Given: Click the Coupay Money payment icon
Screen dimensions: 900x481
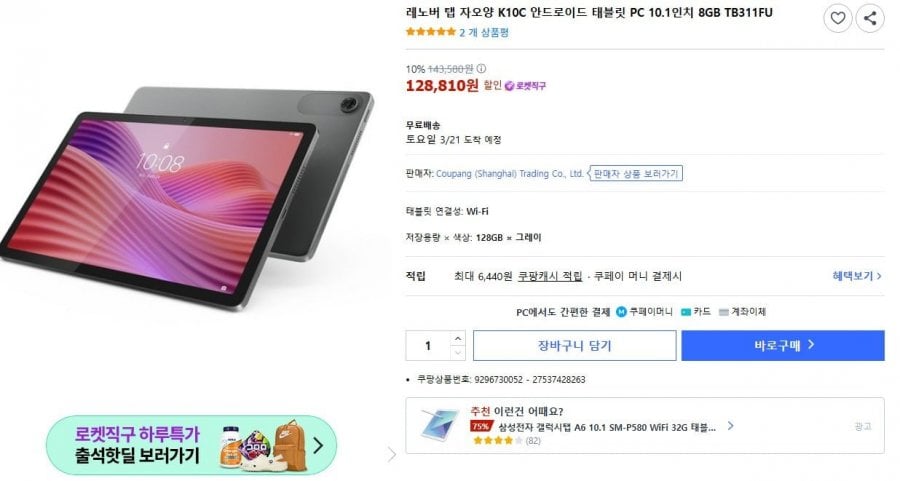Looking at the screenshot, I should [x=621, y=312].
